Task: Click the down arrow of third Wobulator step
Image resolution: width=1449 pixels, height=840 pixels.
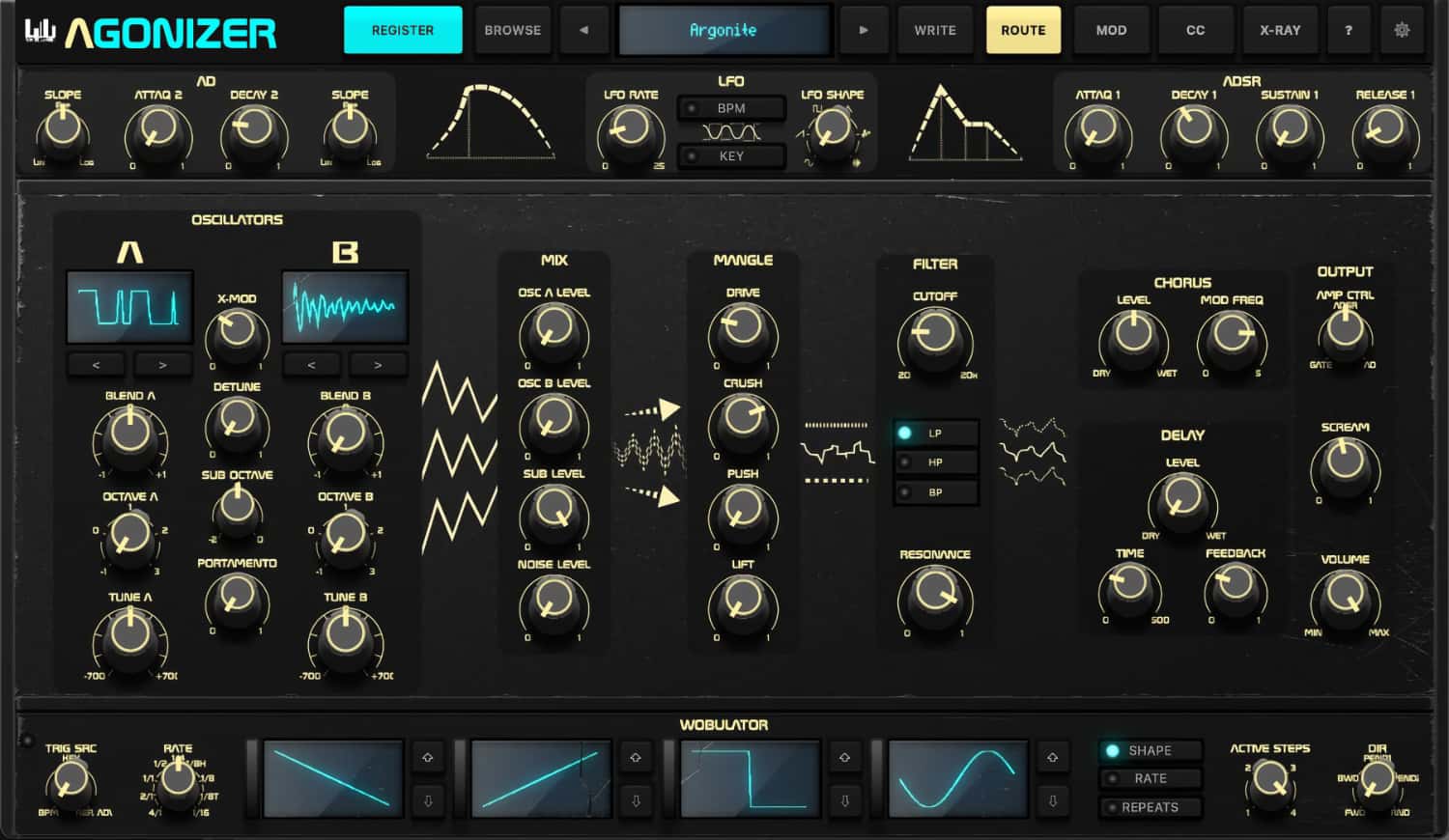Action: pyautogui.click(x=844, y=800)
